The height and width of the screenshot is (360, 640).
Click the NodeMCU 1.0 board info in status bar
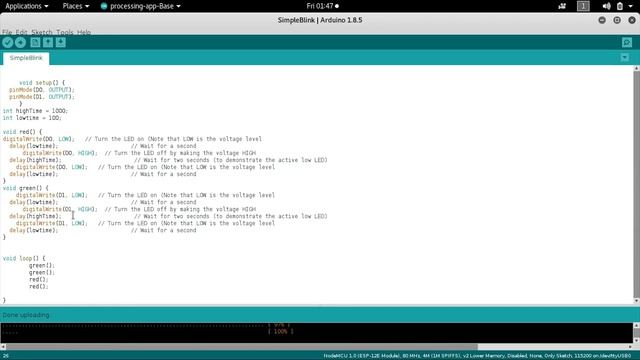(477, 356)
